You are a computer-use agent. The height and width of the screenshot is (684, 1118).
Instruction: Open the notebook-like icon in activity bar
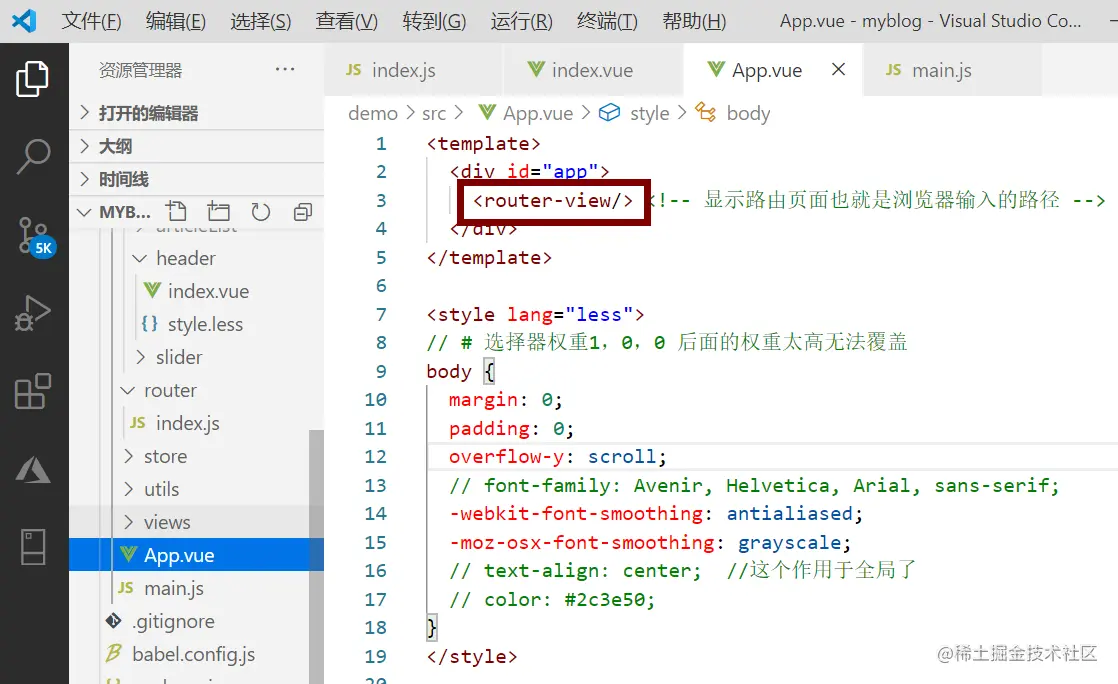point(33,547)
